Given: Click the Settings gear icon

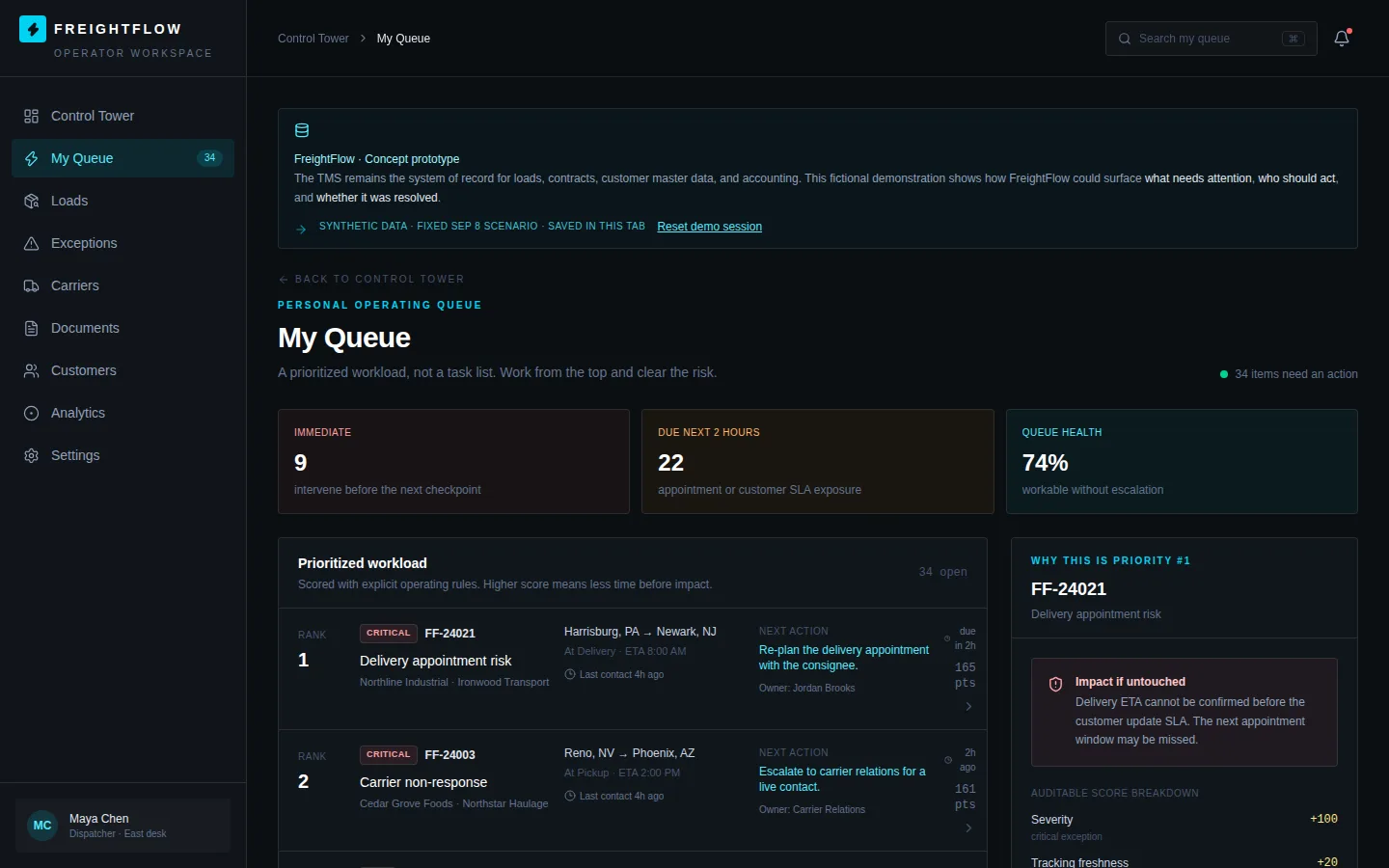Looking at the screenshot, I should 31,455.
